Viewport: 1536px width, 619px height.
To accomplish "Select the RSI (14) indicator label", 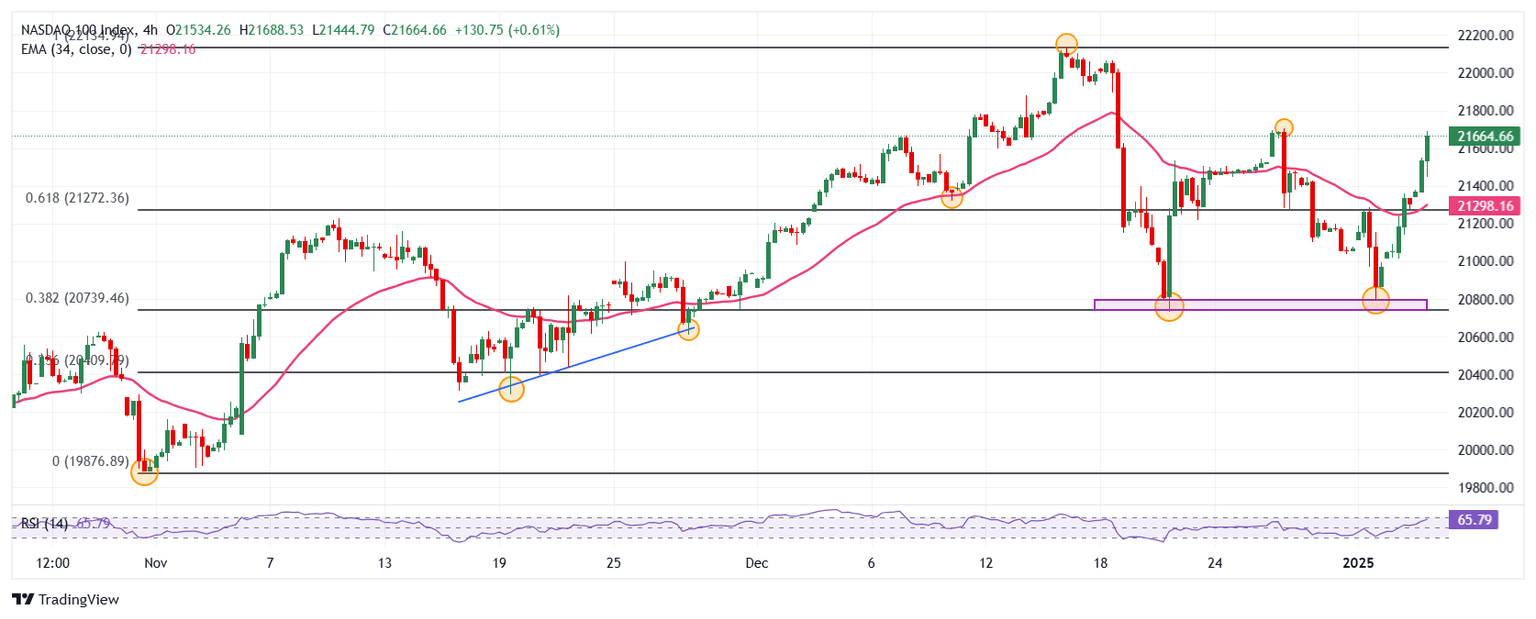I will (45, 523).
